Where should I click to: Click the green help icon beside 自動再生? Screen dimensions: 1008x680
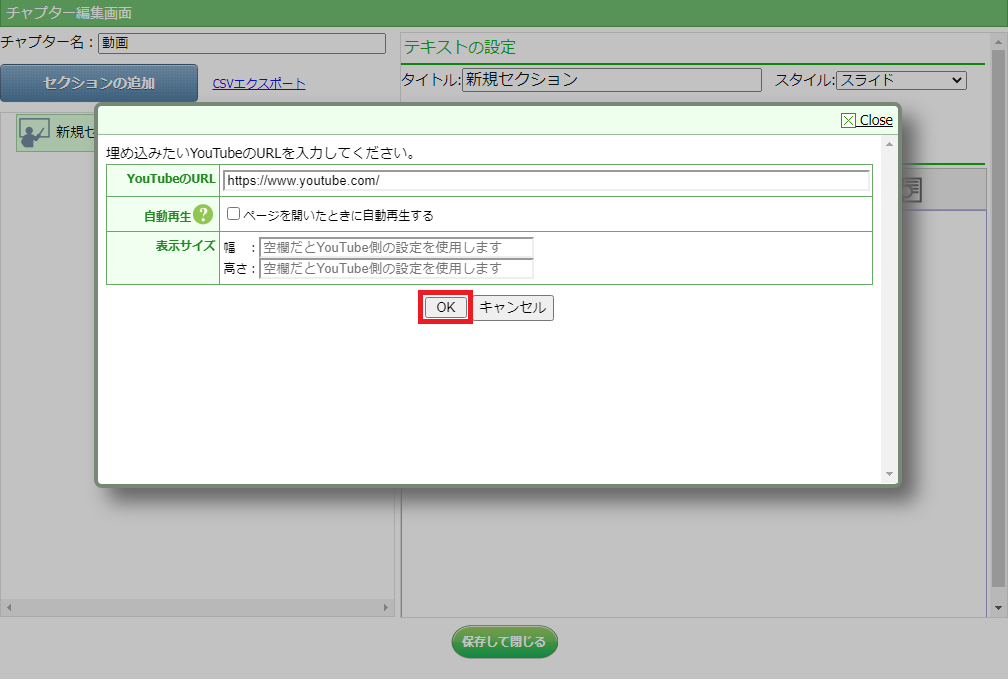[x=203, y=214]
